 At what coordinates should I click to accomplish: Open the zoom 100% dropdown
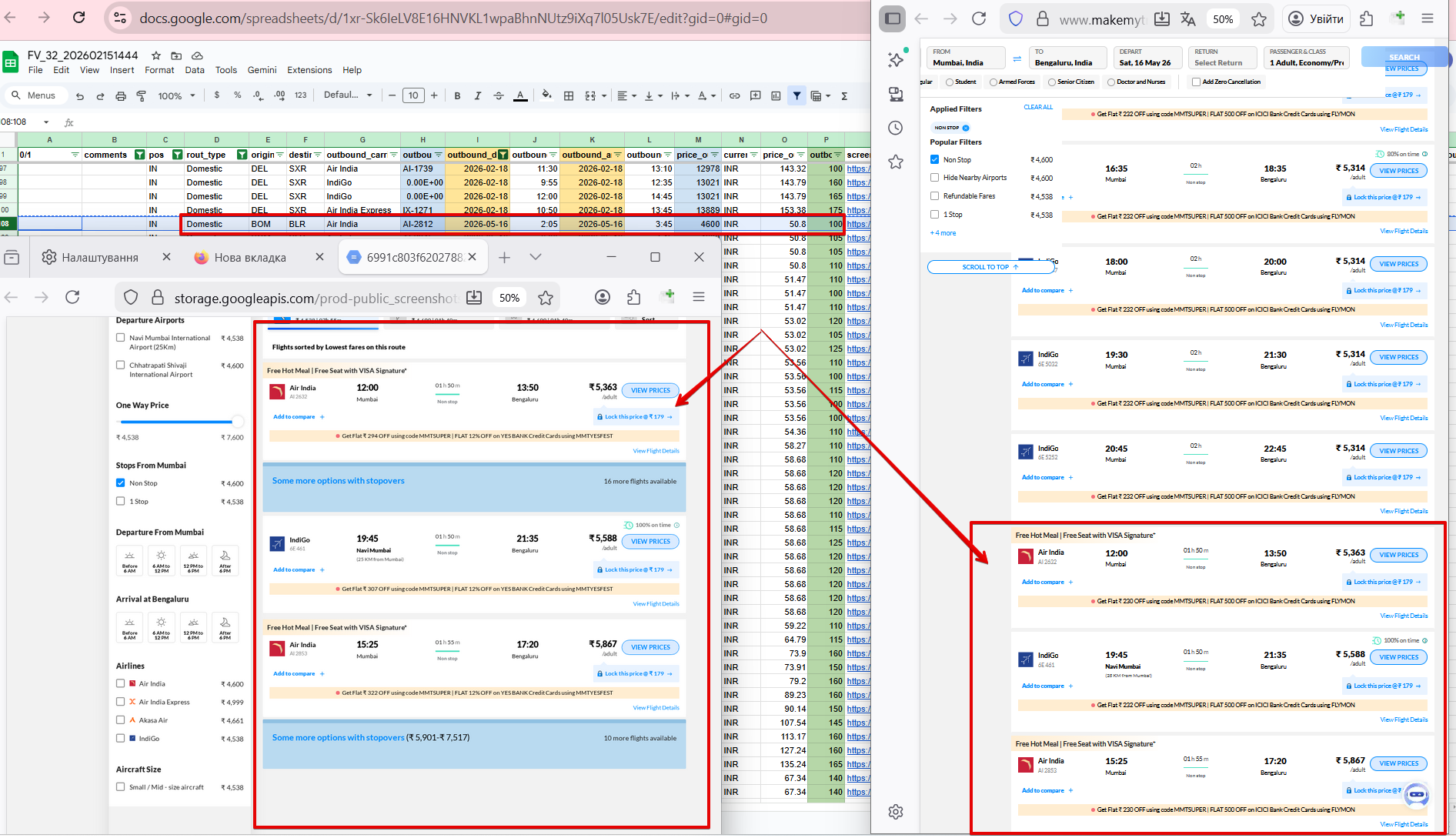pos(177,95)
